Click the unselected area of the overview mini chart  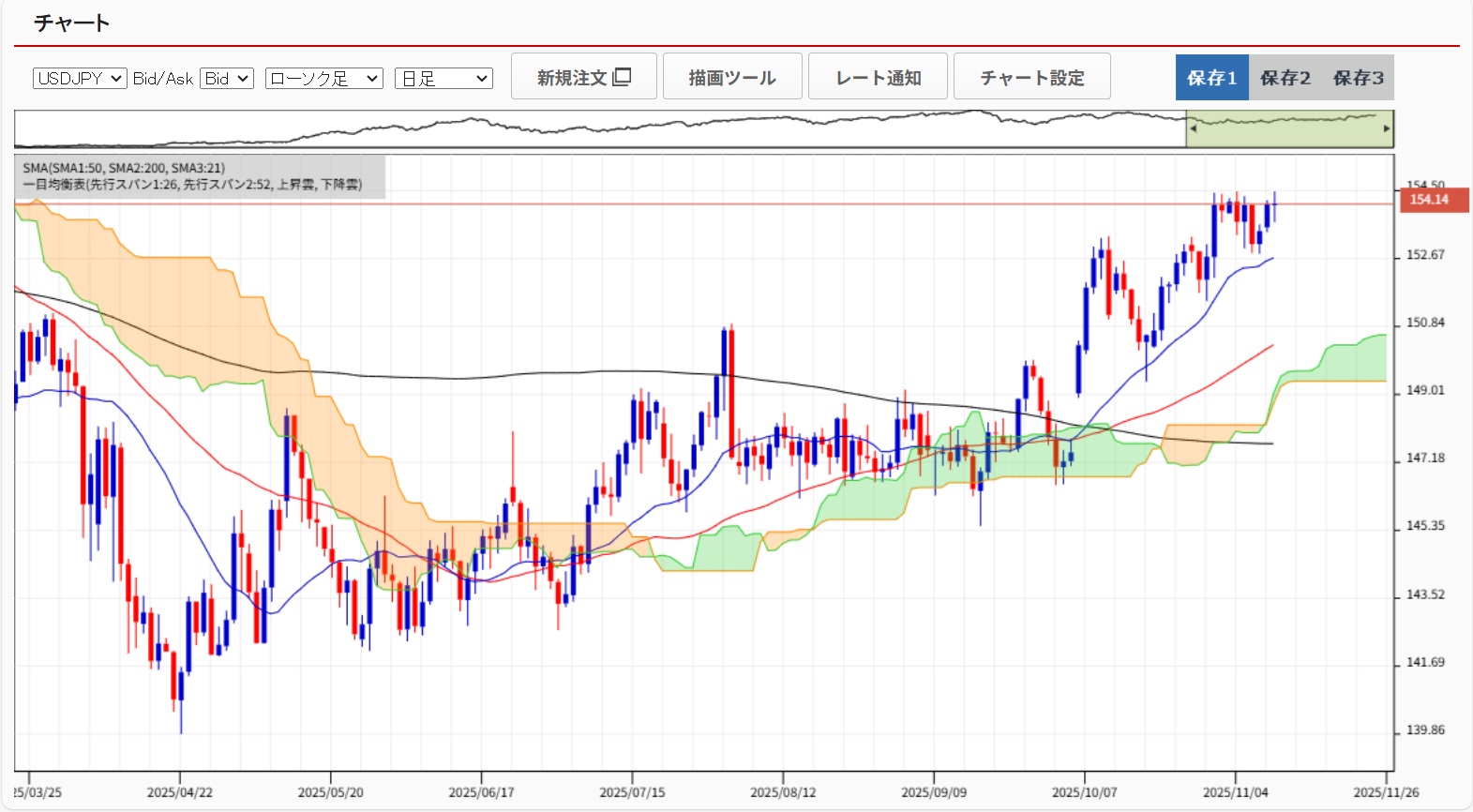click(x=600, y=129)
